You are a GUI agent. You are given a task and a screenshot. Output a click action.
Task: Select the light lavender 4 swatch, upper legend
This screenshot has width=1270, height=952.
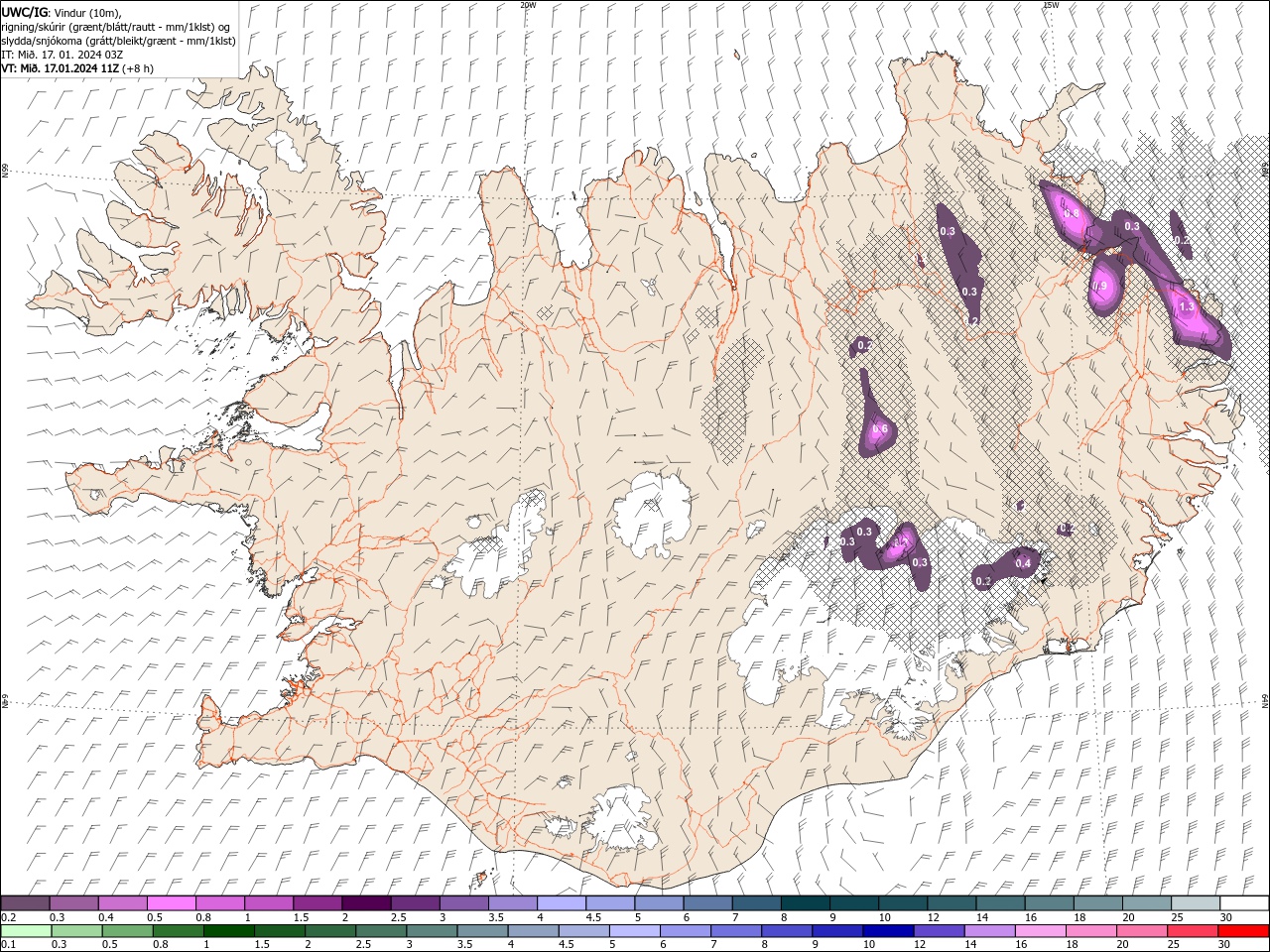[x=561, y=903]
